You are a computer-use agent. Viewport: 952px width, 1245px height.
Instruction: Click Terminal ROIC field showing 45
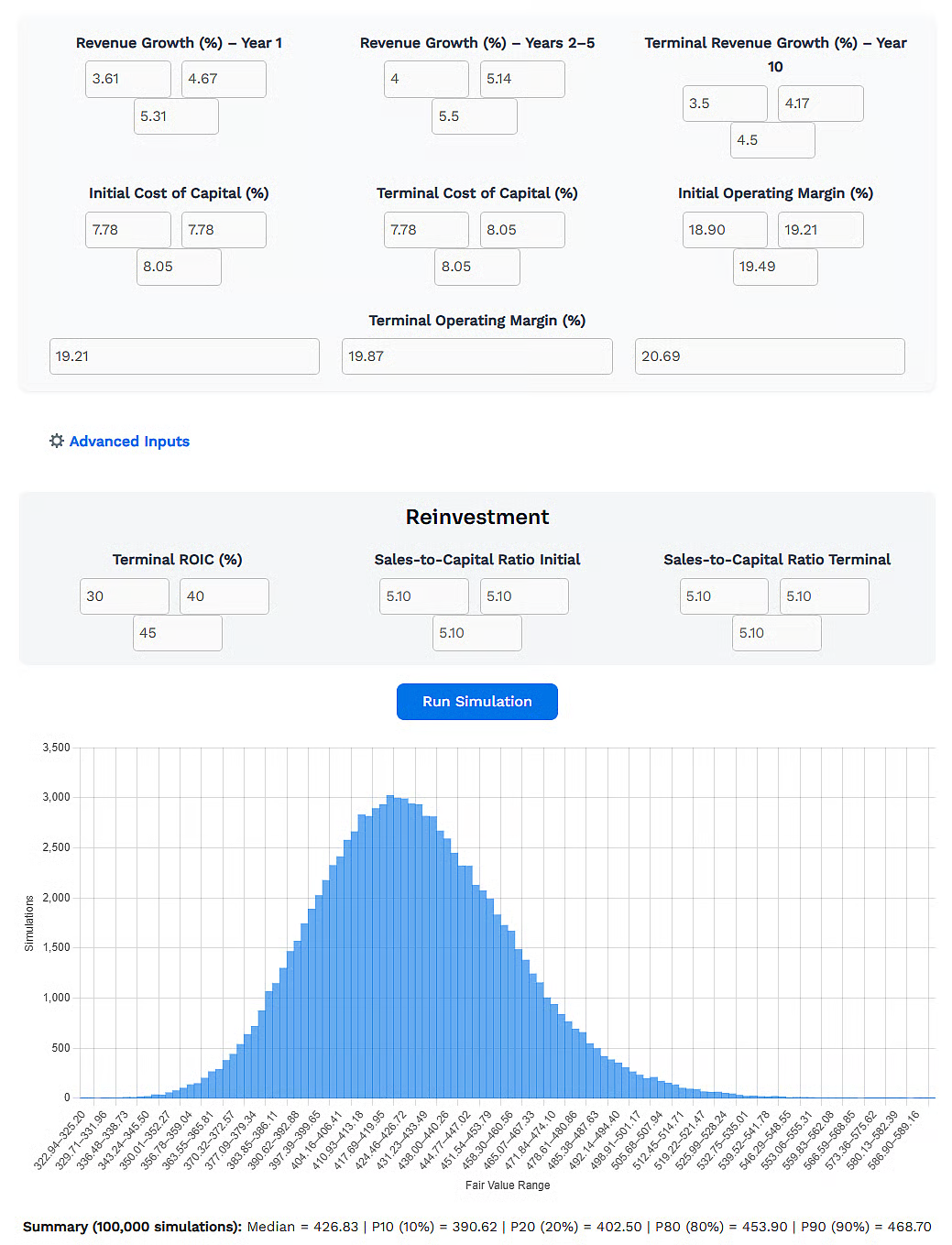[x=178, y=633]
